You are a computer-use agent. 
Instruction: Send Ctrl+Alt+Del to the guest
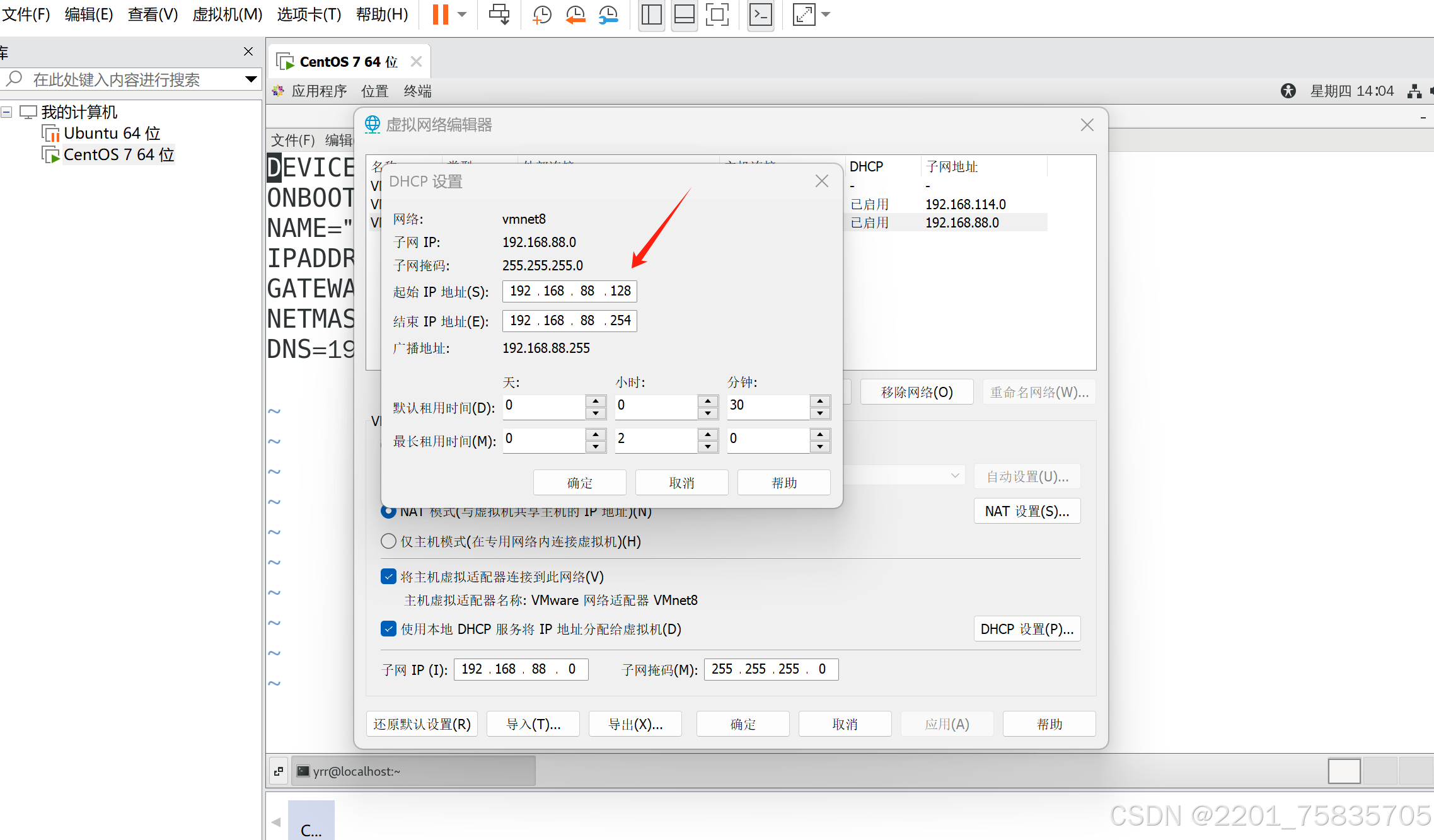pyautogui.click(x=499, y=14)
